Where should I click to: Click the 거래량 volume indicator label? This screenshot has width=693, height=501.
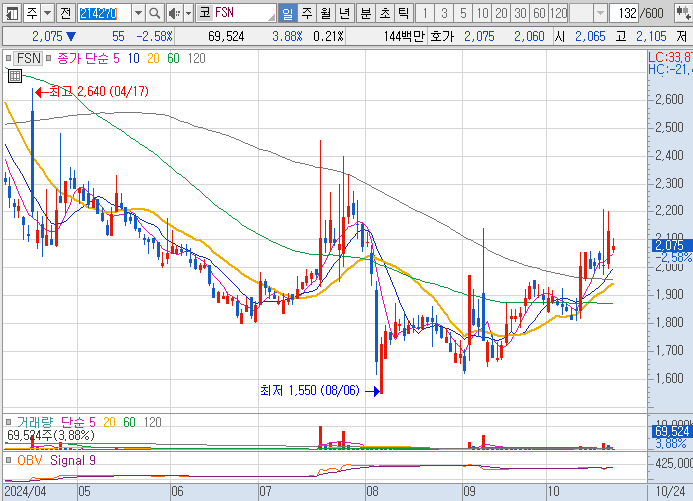pyautogui.click(x=35, y=422)
